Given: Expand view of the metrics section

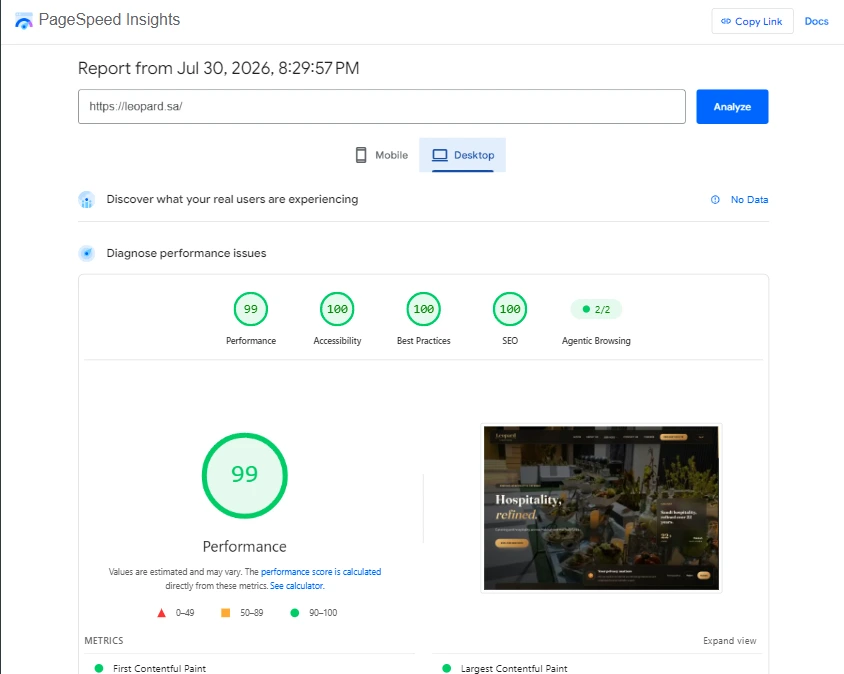Looking at the screenshot, I should [729, 641].
